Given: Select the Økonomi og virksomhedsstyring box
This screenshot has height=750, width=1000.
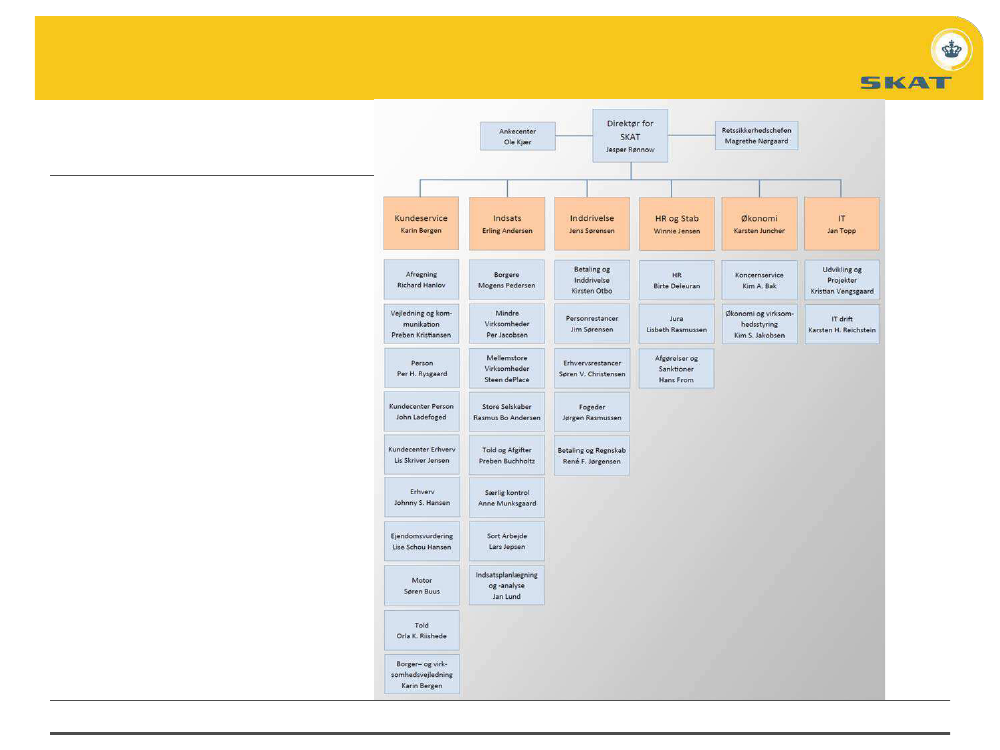Looking at the screenshot, I should click(760, 324).
